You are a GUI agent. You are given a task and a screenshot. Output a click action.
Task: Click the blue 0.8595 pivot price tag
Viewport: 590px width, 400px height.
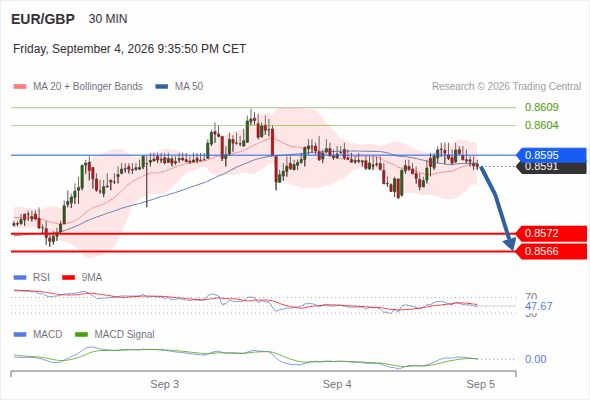point(551,155)
